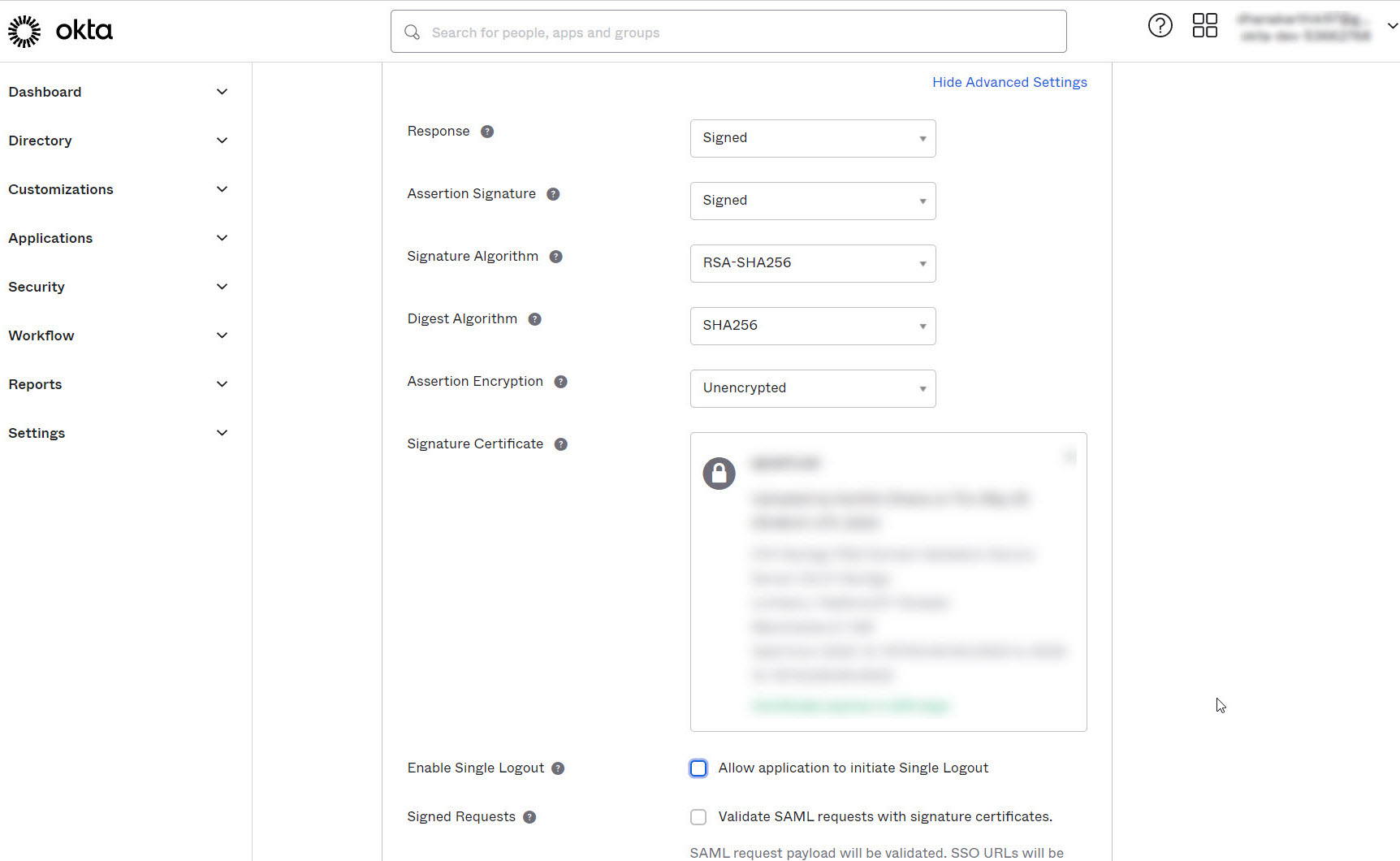Click the apps grid icon in header
This screenshot has width=1400, height=861.
coord(1205,25)
